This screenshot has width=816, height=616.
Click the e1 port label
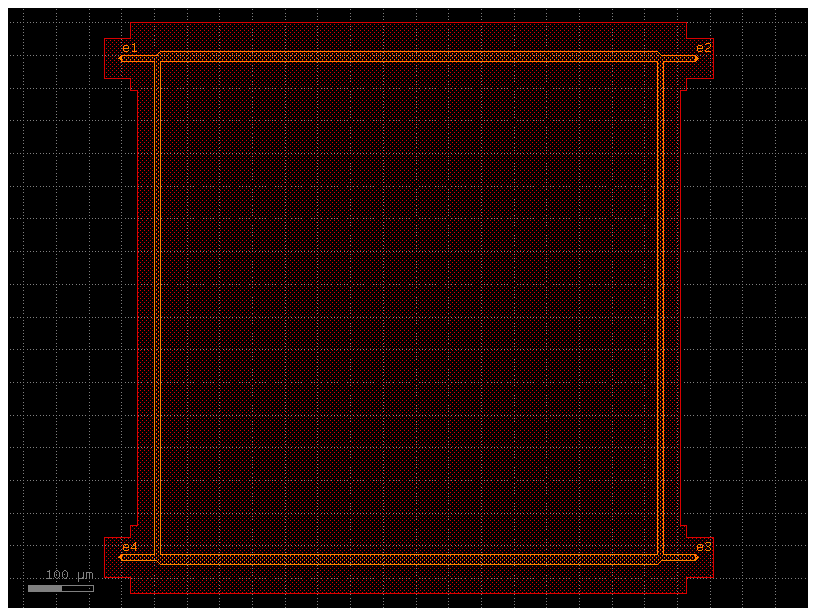129,48
